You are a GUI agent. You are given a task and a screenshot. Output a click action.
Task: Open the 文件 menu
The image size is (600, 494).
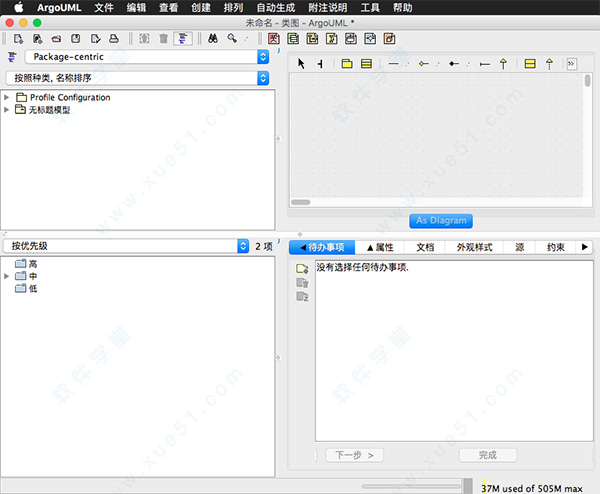(x=104, y=8)
